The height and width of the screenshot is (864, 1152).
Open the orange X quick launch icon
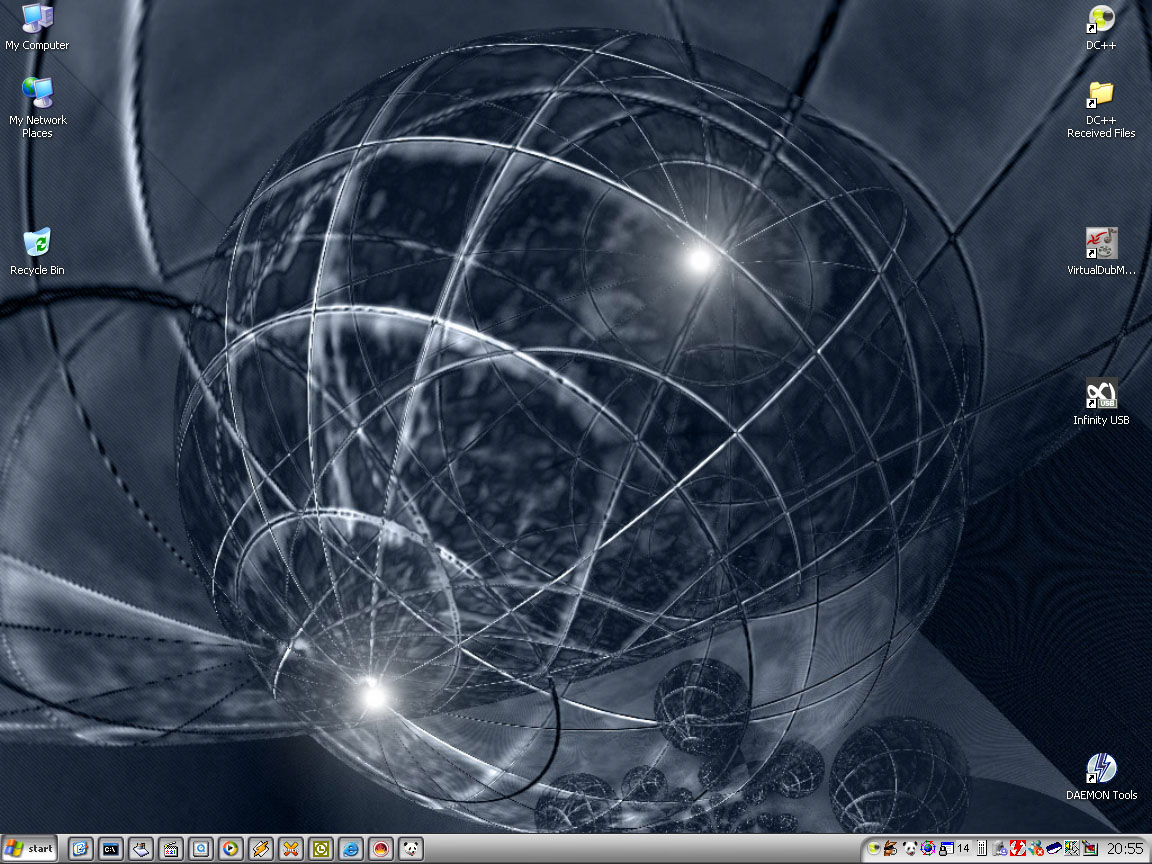click(291, 849)
